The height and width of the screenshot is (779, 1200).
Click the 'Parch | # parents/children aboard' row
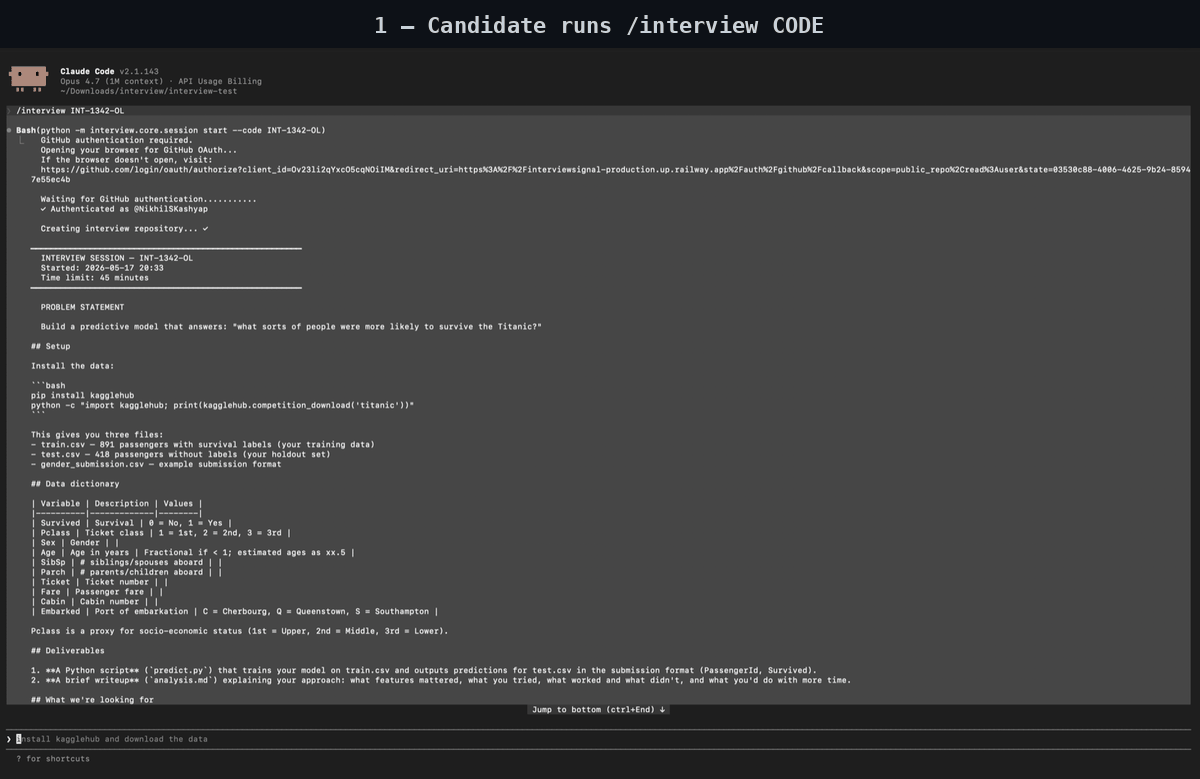click(127, 573)
